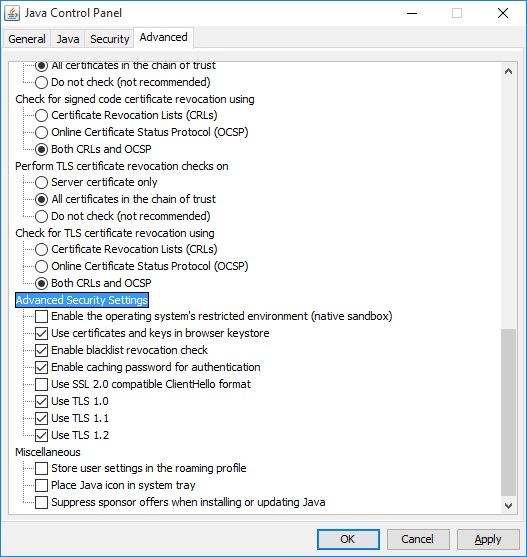Click Perform TLS certificate revocation checks on heading
This screenshot has width=527, height=557.
[x=122, y=166]
